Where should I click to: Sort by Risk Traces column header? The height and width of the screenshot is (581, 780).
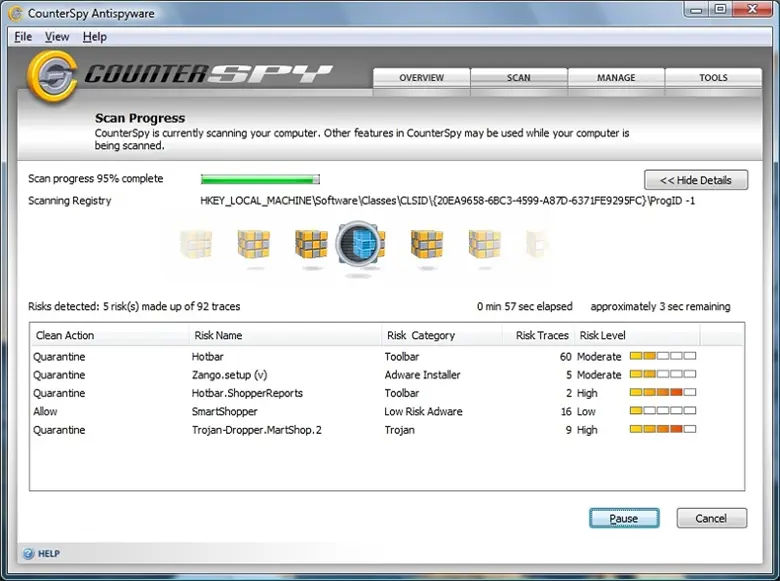tap(538, 335)
